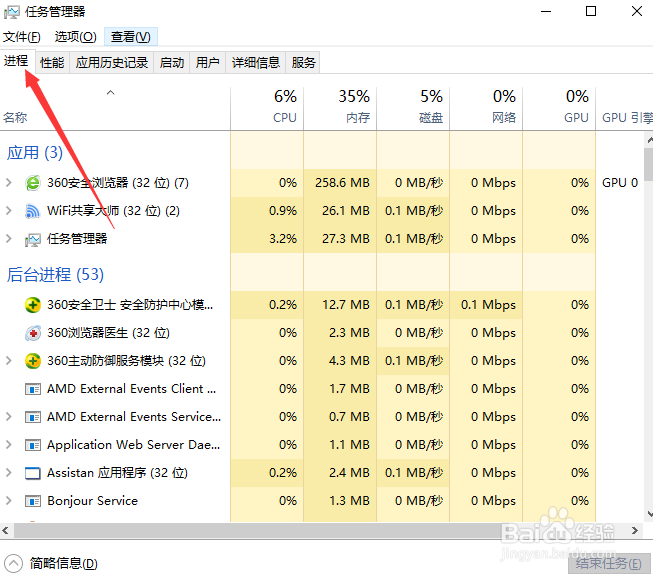Select the 后台进程 (53) group heading
Image resolution: width=653 pixels, height=577 pixels.
coord(55,275)
